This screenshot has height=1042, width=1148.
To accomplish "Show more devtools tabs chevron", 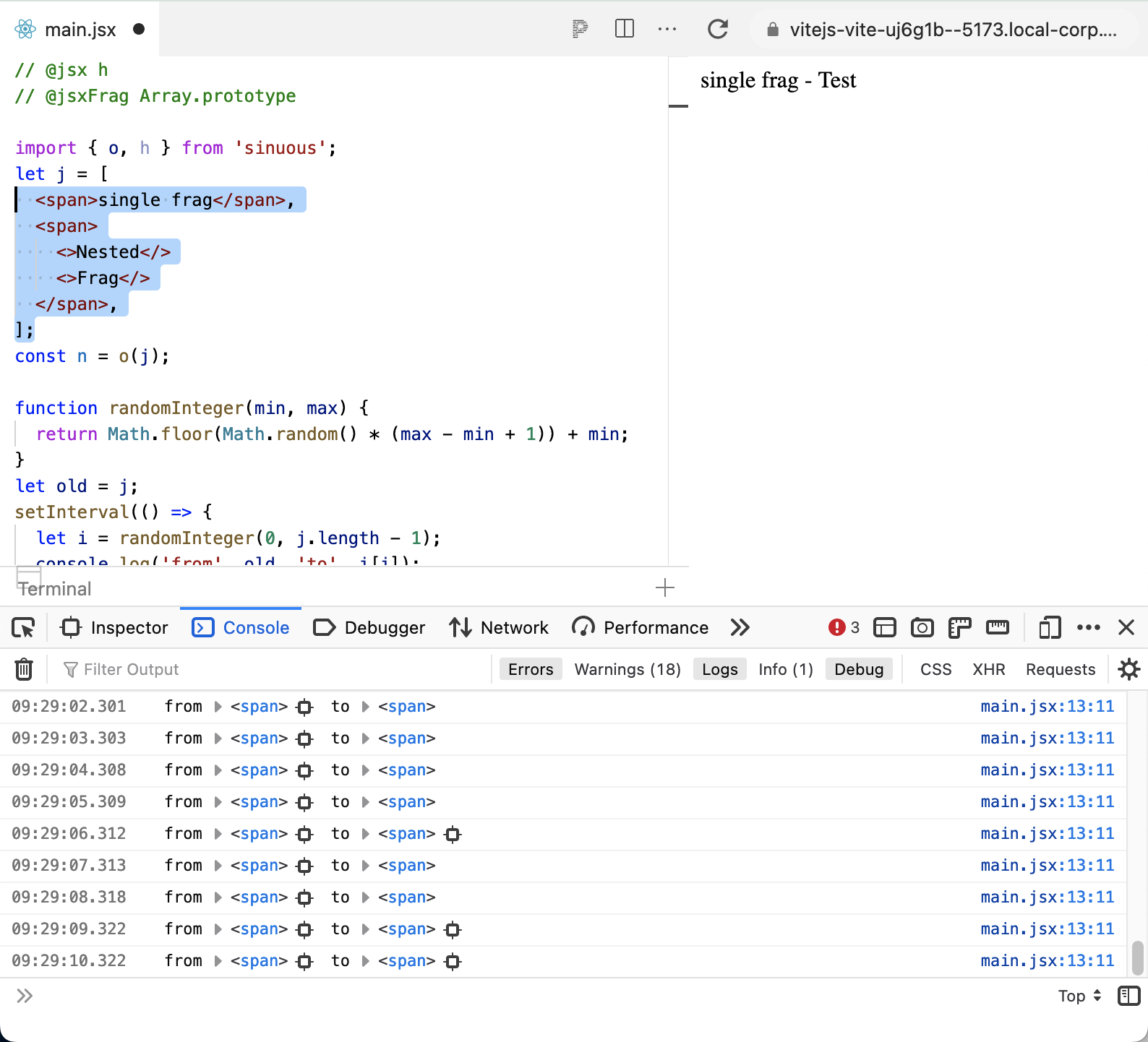I will (740, 627).
